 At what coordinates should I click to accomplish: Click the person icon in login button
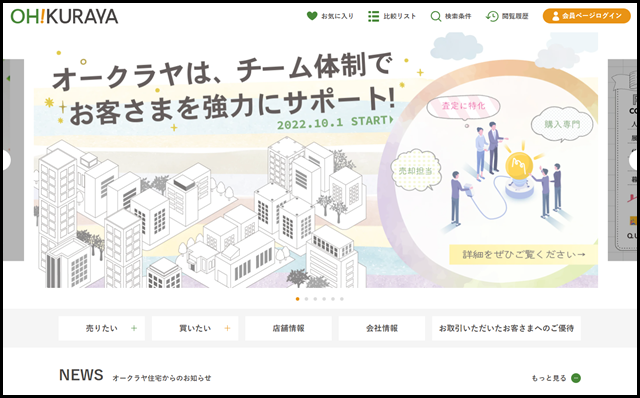pyautogui.click(x=555, y=16)
